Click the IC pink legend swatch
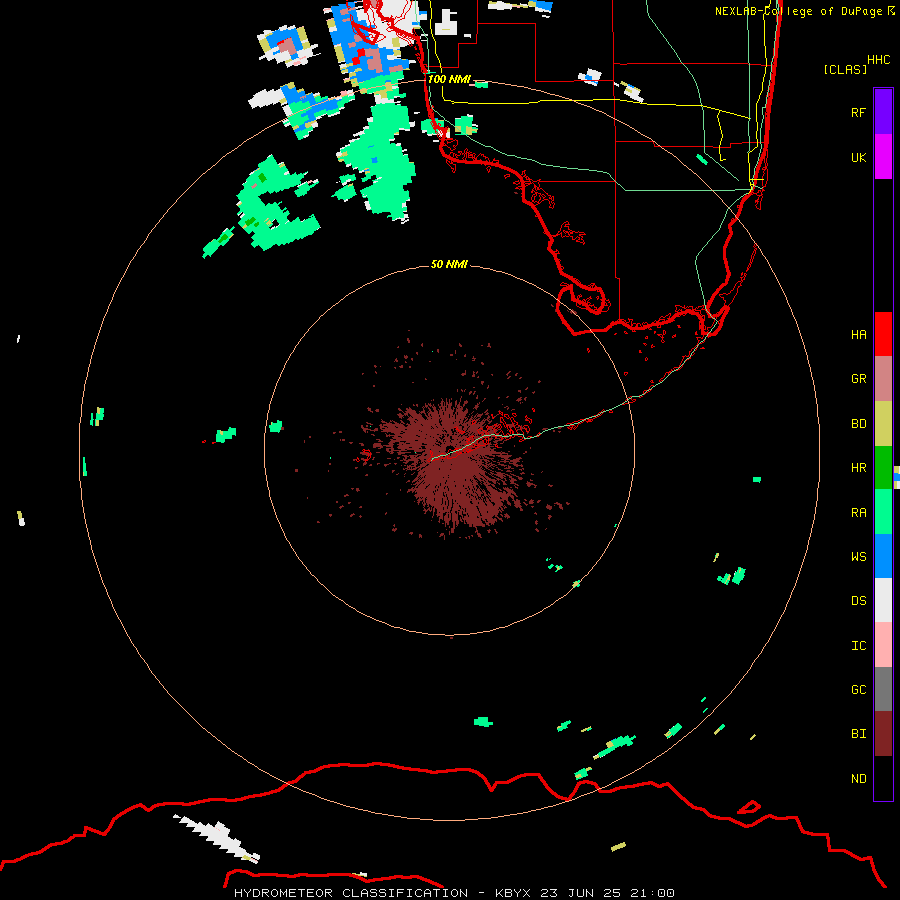 pyautogui.click(x=883, y=645)
